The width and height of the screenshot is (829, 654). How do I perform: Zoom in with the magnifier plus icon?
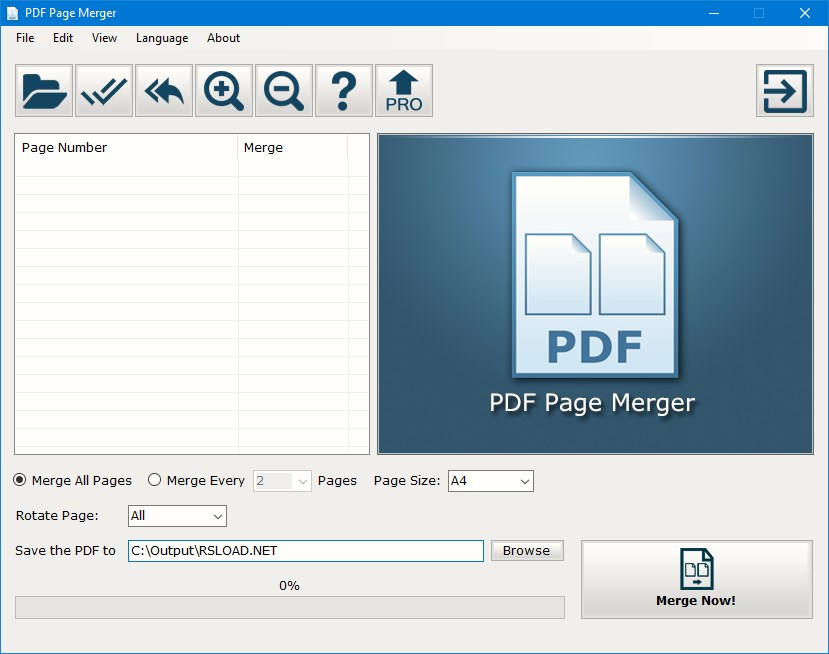coord(223,90)
